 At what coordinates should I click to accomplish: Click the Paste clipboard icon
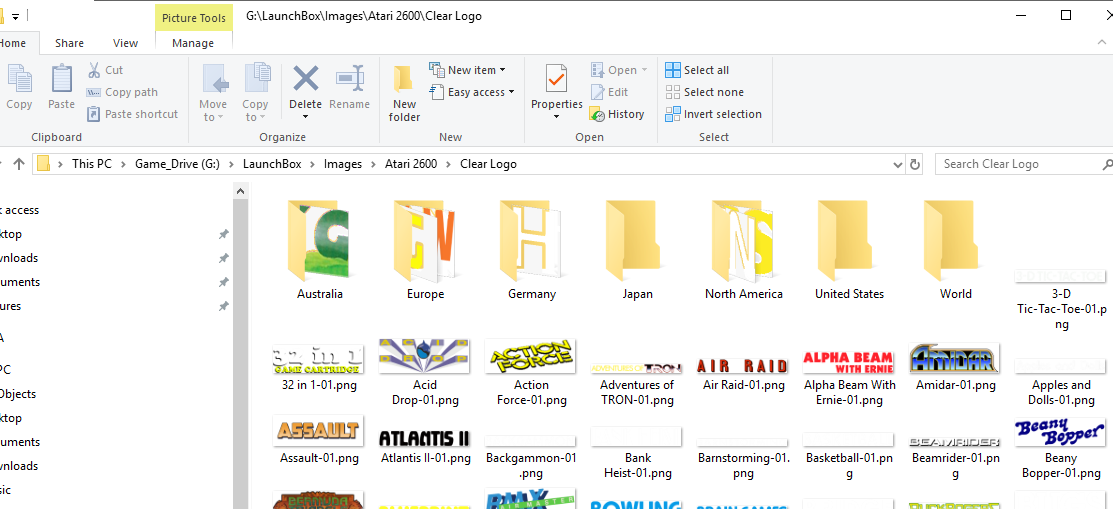coord(62,79)
